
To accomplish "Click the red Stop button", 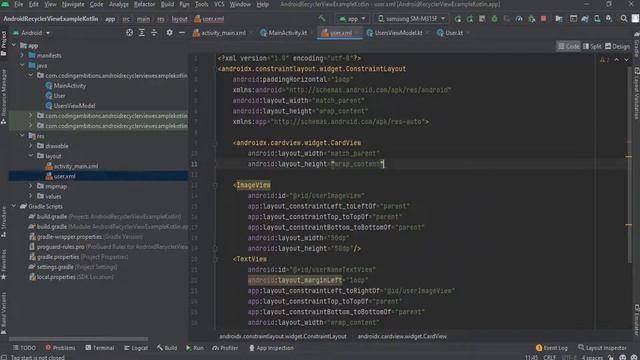I will pyautogui.click(x=544, y=19).
